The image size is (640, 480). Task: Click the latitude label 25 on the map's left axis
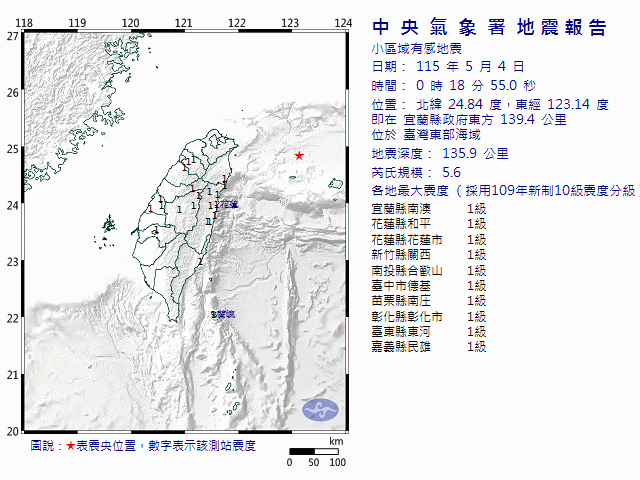(13, 149)
